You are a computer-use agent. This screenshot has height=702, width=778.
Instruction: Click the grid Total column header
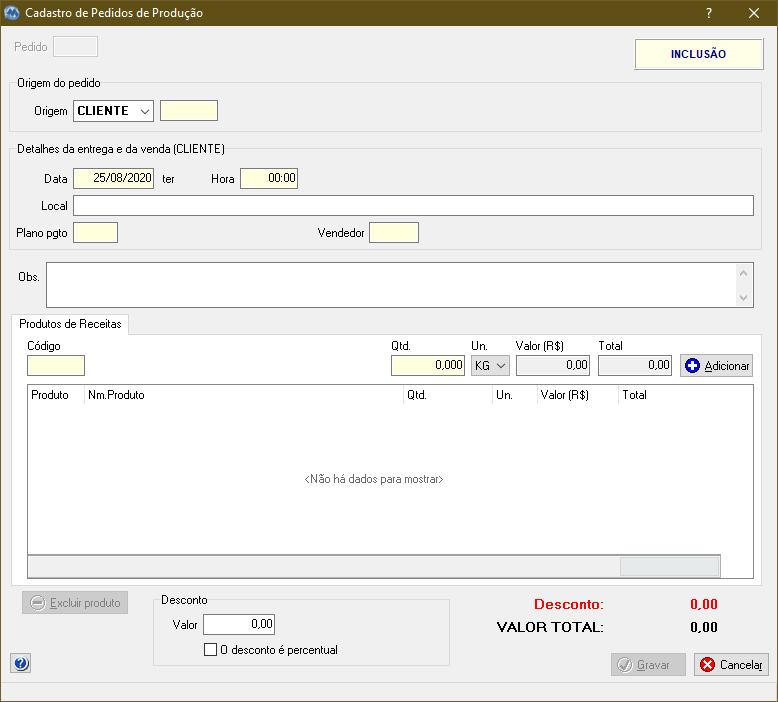pyautogui.click(x=669, y=395)
